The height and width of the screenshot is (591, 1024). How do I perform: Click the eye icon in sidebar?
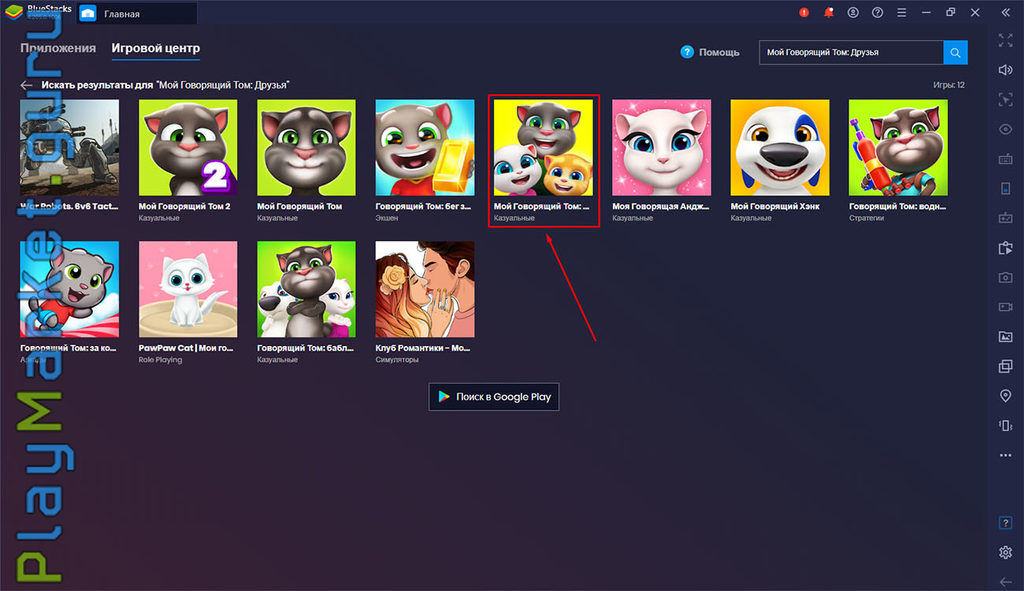pyautogui.click(x=1006, y=129)
